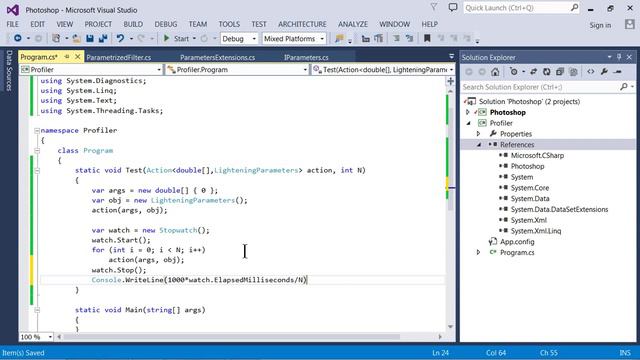Collapse the namespace Profiler code block
640x360 pixels.
point(37,131)
